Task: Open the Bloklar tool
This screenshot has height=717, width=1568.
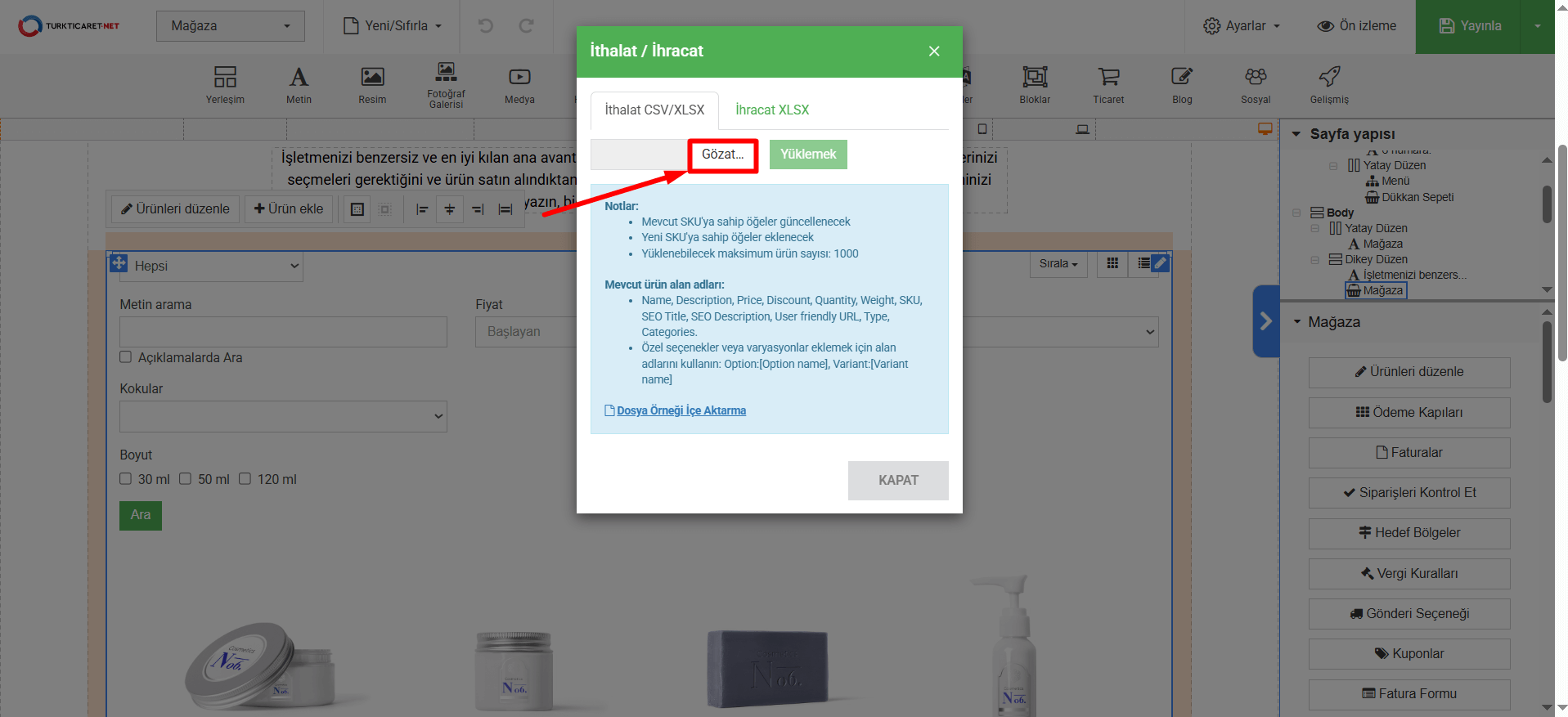Action: point(1035,85)
